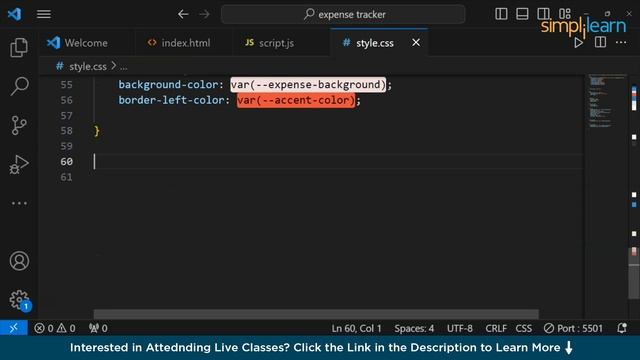
Task: Open the remote window indicator
Action: pos(13,328)
